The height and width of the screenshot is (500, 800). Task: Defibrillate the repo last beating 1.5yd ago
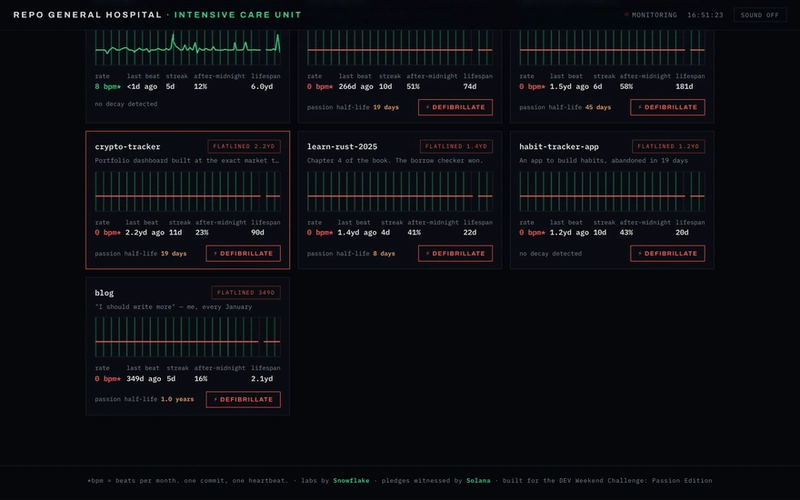pos(668,107)
